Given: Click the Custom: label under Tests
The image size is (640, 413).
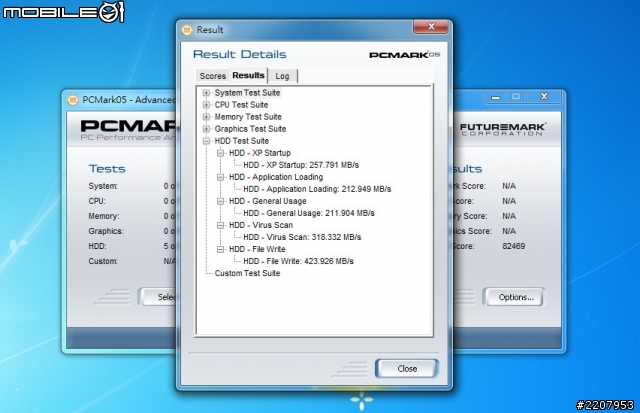Looking at the screenshot, I should (103, 261).
